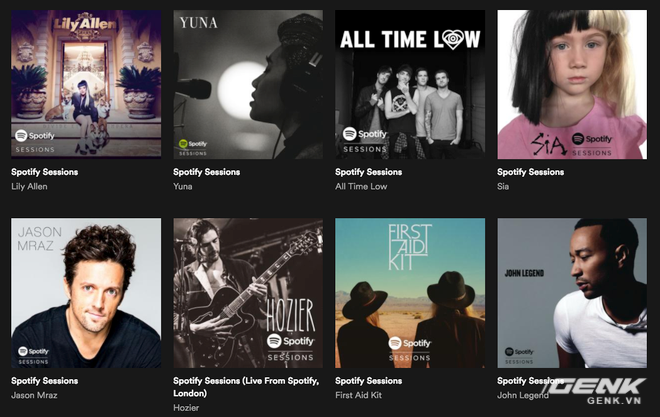Open the John Legend album cover
The height and width of the screenshot is (417, 660).
[x=572, y=293]
